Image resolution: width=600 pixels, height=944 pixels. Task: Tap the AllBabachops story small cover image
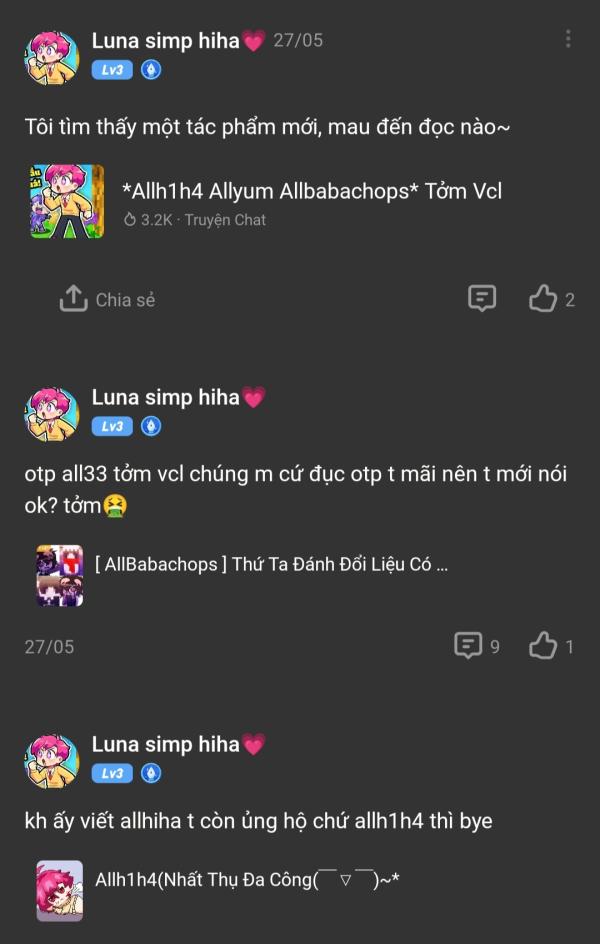coord(60,575)
